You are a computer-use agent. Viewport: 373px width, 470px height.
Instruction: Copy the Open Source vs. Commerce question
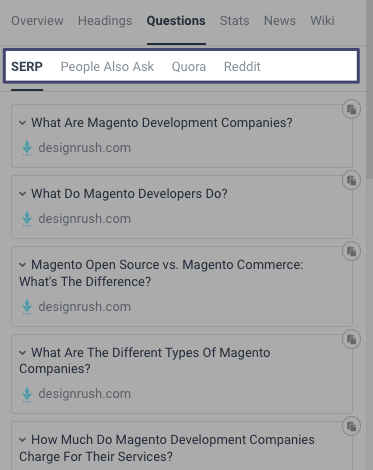pyautogui.click(x=351, y=251)
